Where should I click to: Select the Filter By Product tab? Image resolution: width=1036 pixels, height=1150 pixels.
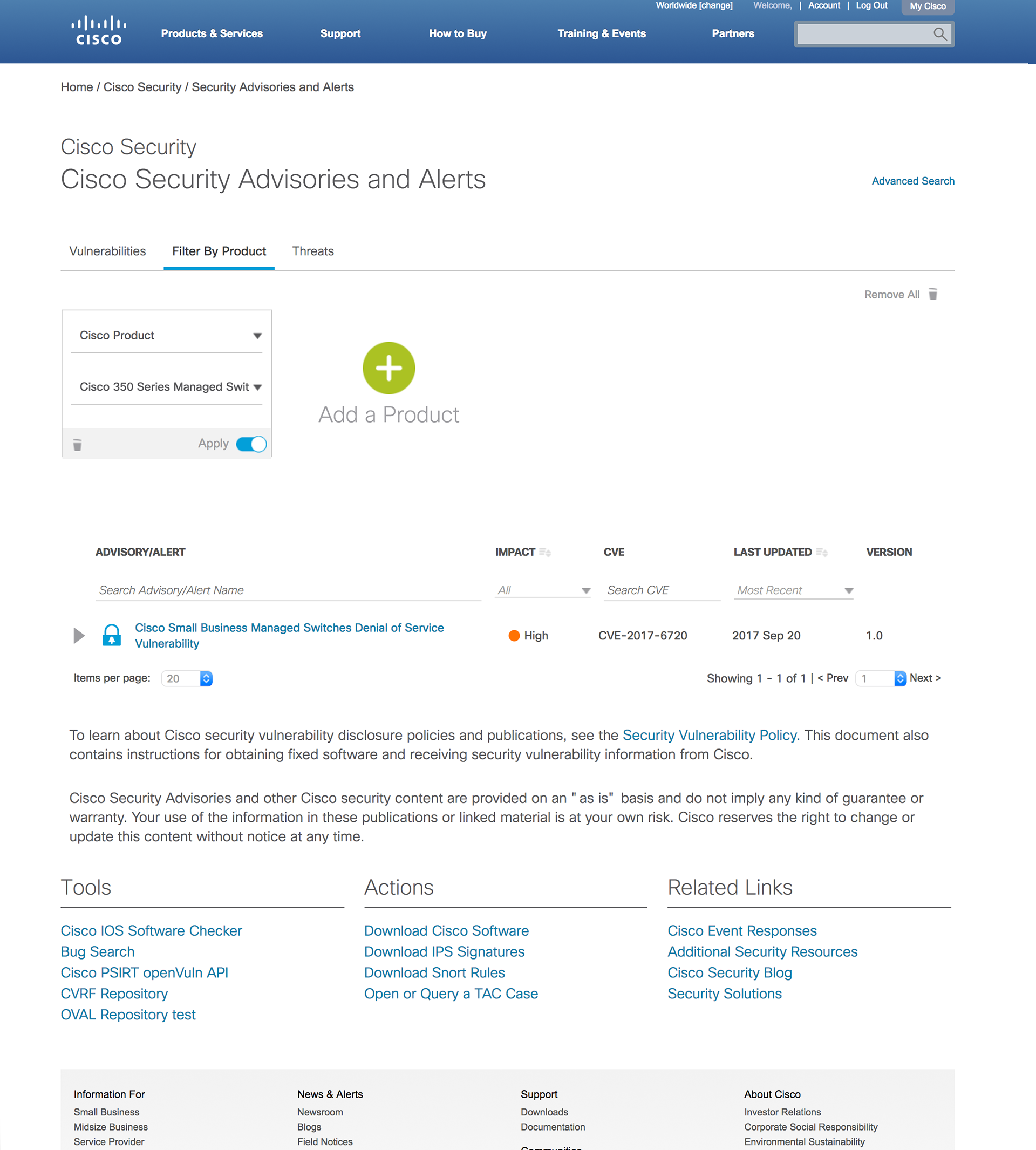(219, 251)
